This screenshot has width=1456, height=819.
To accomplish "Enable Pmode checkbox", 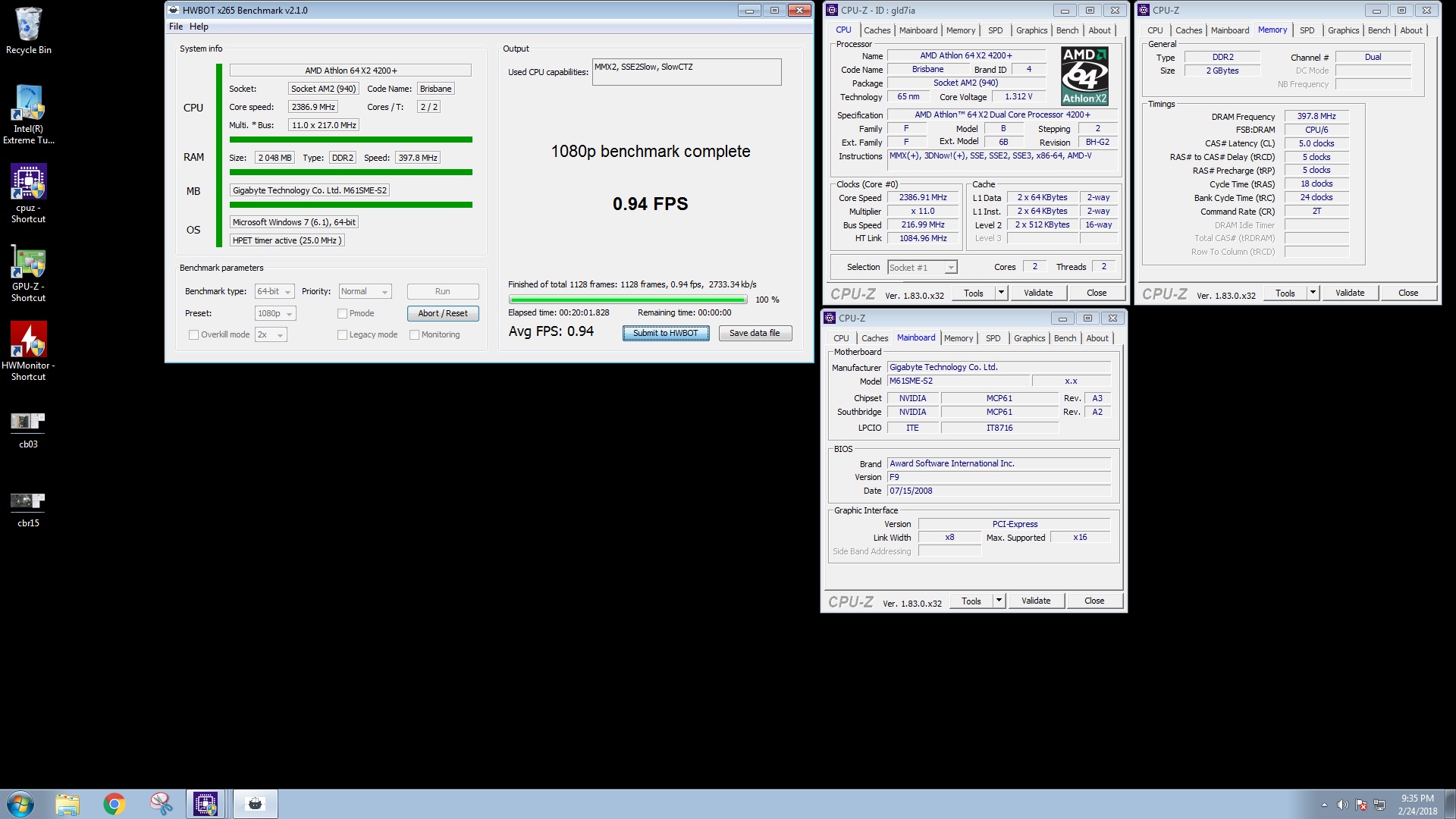I will (342, 313).
